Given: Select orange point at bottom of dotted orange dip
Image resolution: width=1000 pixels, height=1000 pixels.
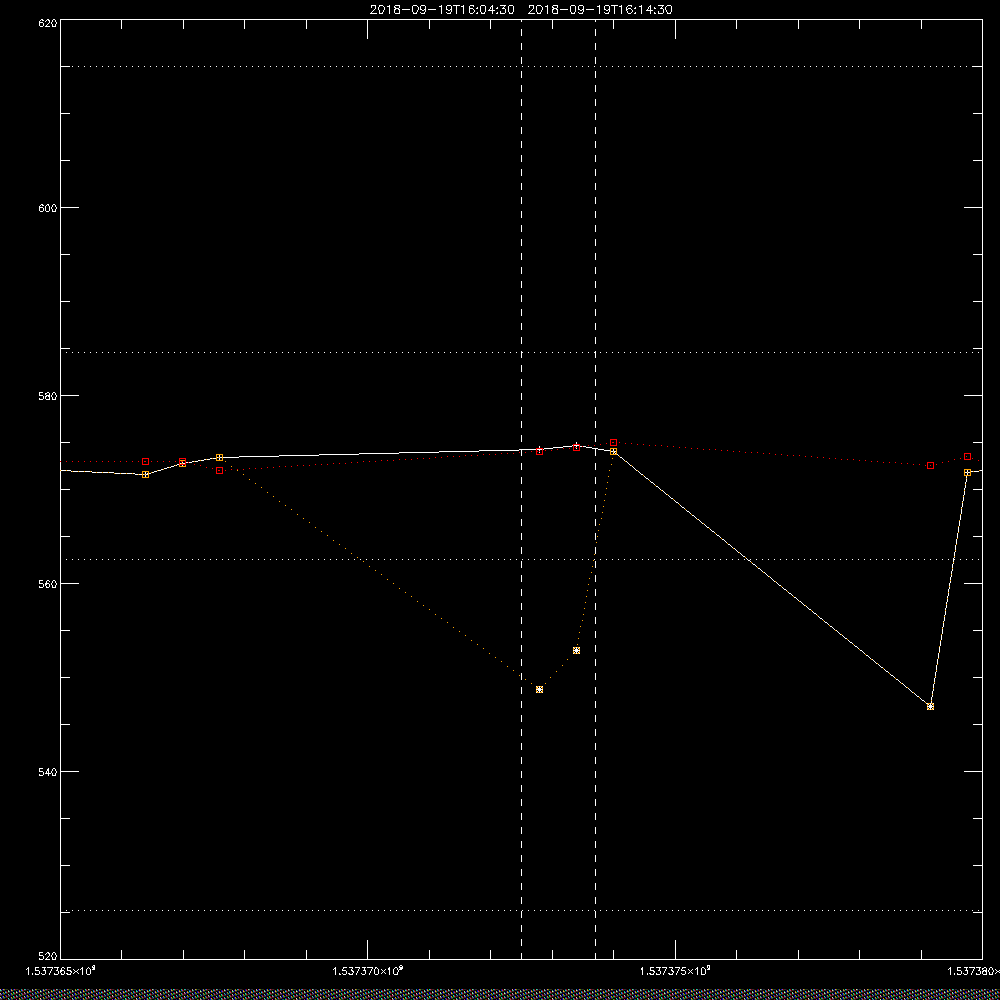Looking at the screenshot, I should pyautogui.click(x=540, y=689).
